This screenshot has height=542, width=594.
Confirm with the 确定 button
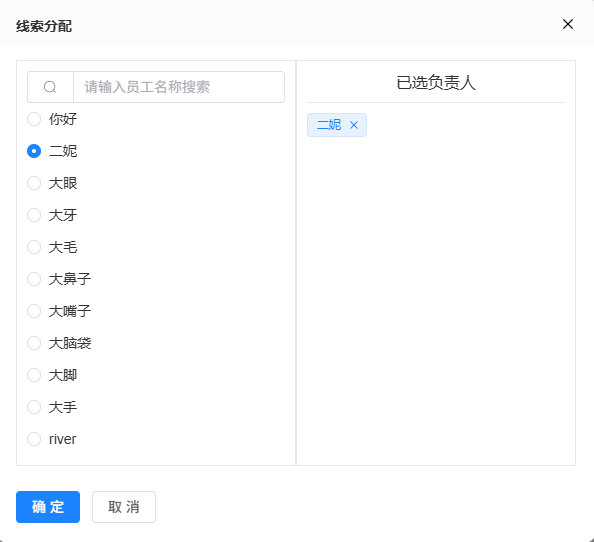pos(48,507)
